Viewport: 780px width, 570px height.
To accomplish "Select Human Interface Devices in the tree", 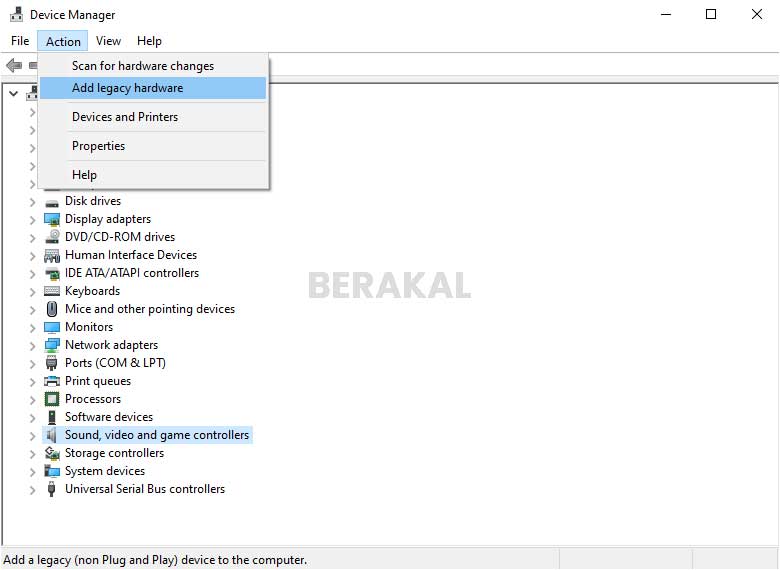I will 130,255.
